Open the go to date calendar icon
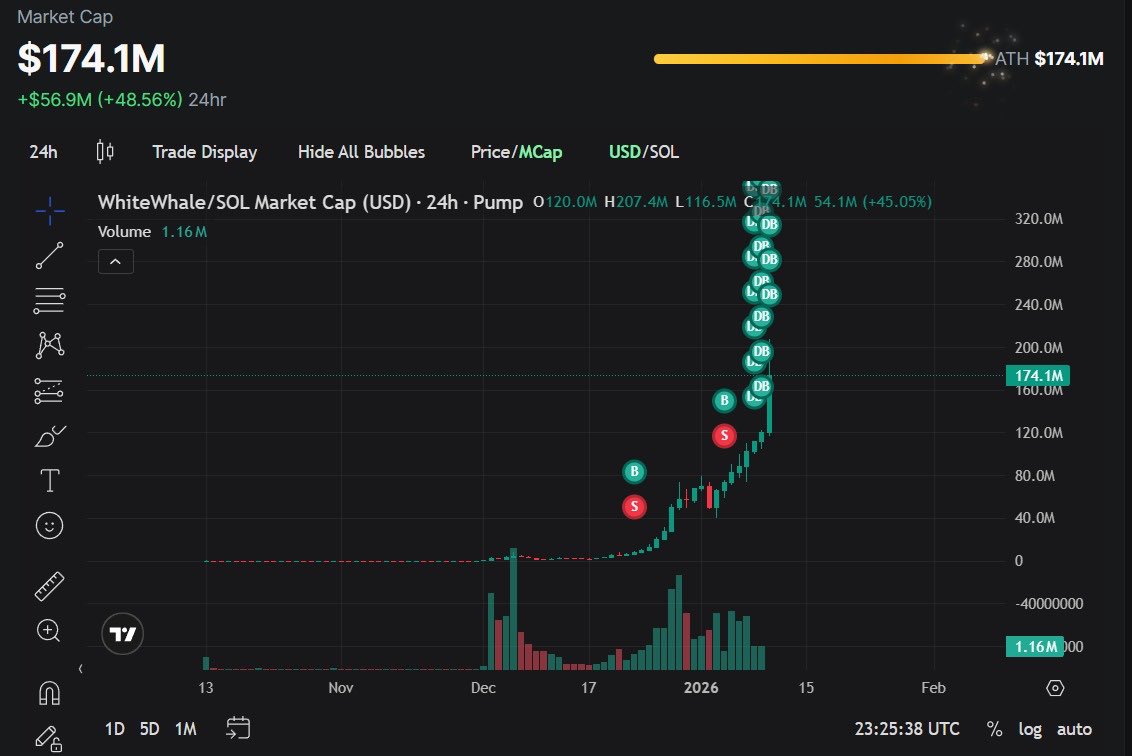The image size is (1132, 756). click(x=238, y=728)
